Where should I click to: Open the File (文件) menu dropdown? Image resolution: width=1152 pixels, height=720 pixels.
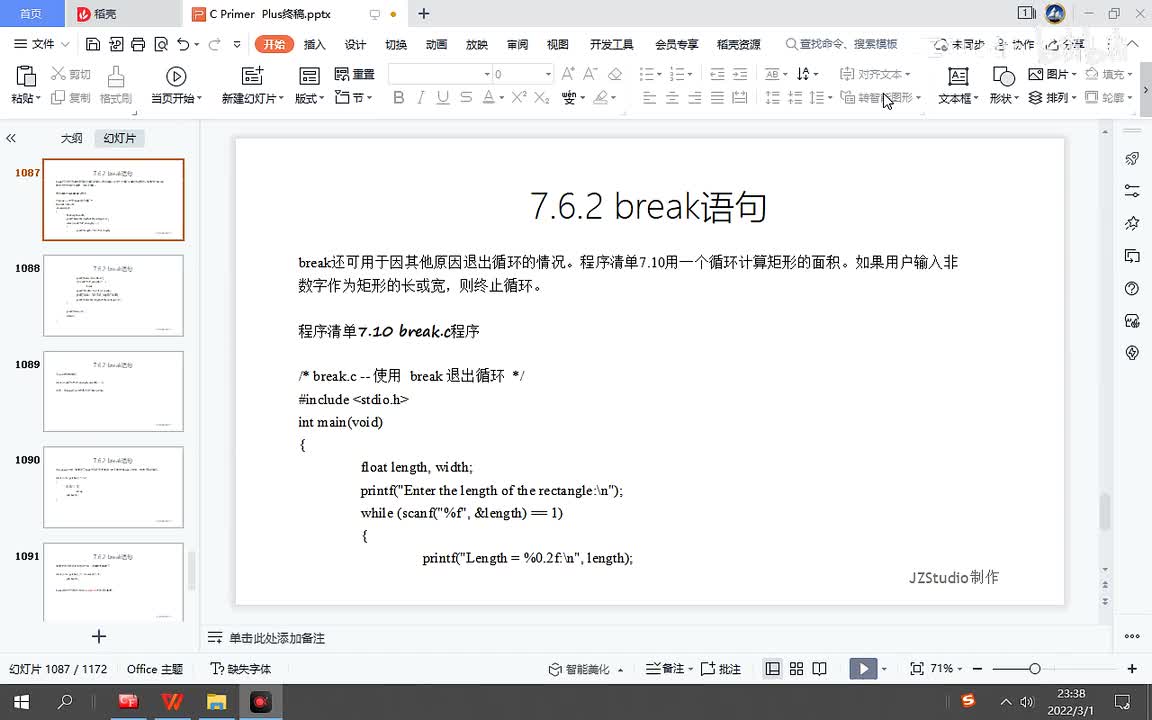tap(42, 44)
